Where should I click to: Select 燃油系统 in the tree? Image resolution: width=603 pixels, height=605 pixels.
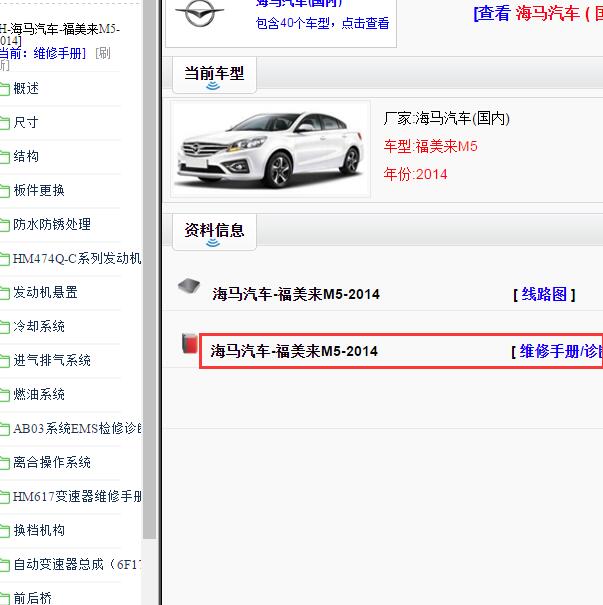[39, 394]
